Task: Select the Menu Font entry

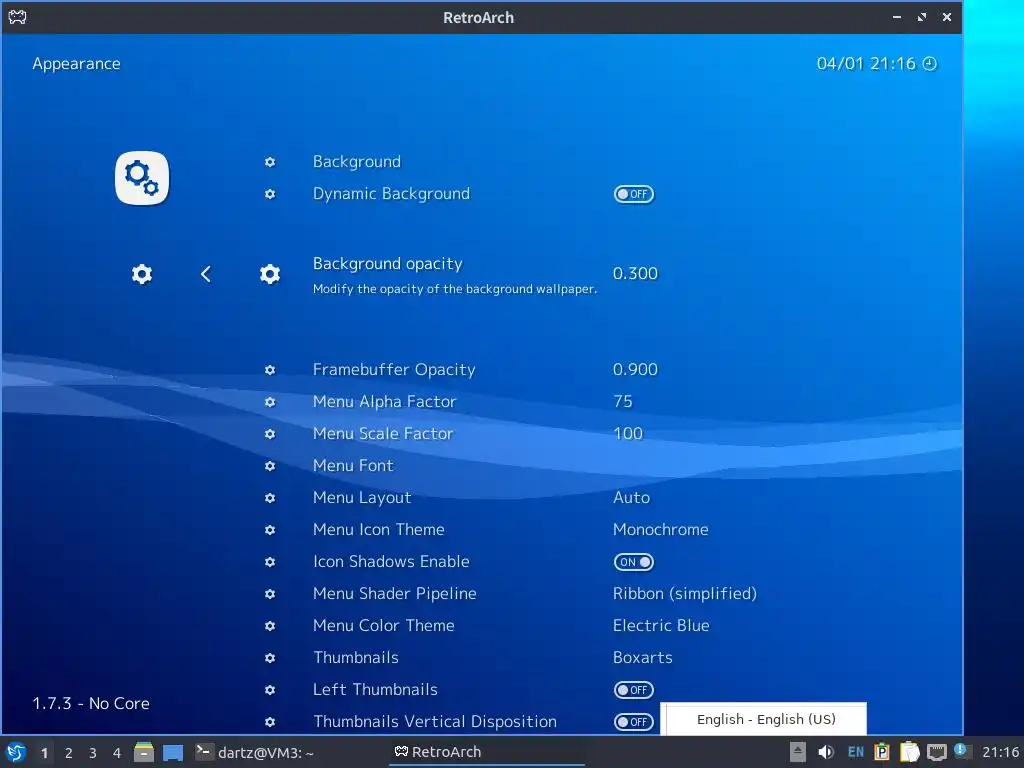Action: tap(353, 466)
